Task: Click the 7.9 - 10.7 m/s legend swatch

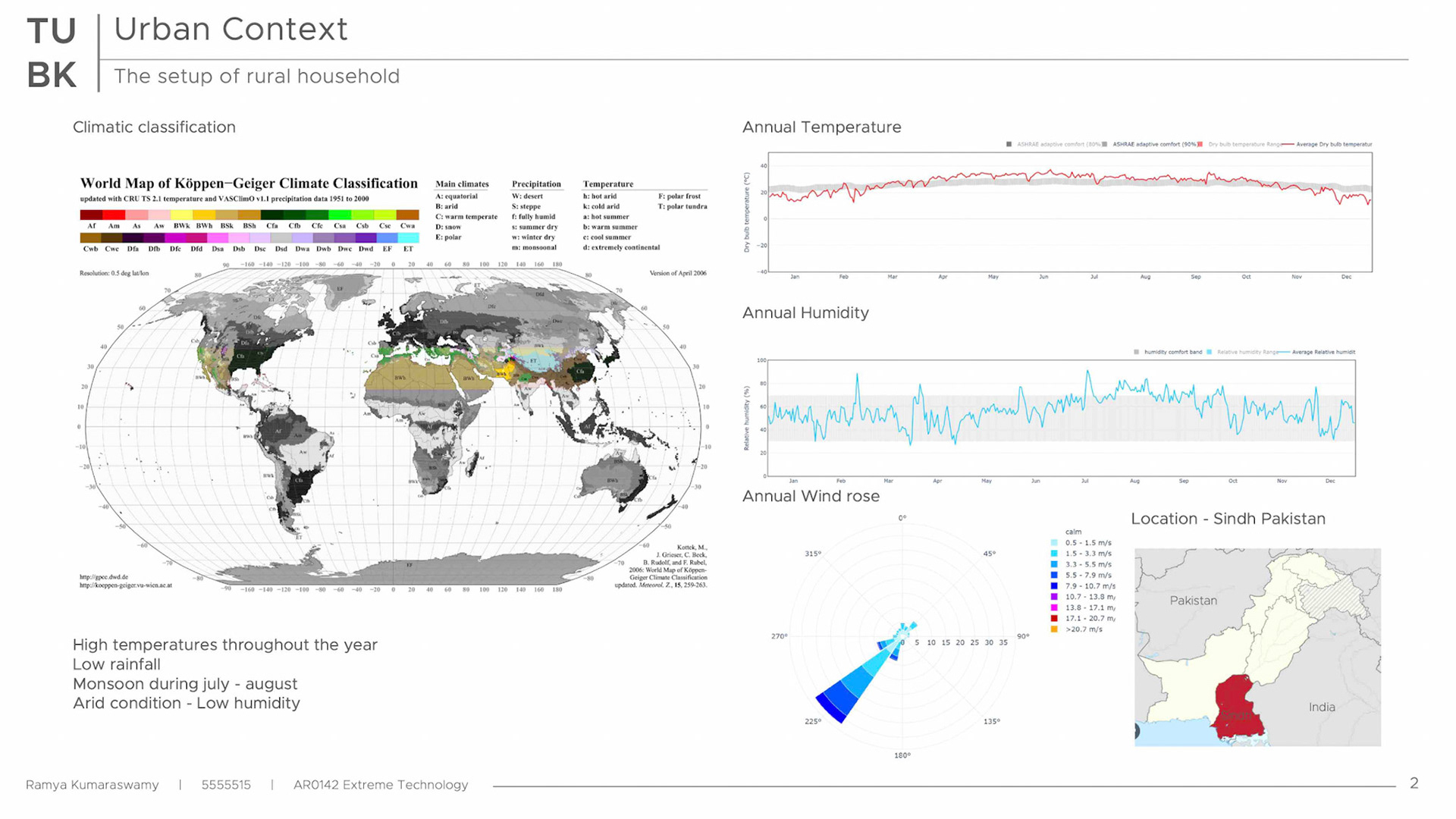Action: click(x=1054, y=586)
